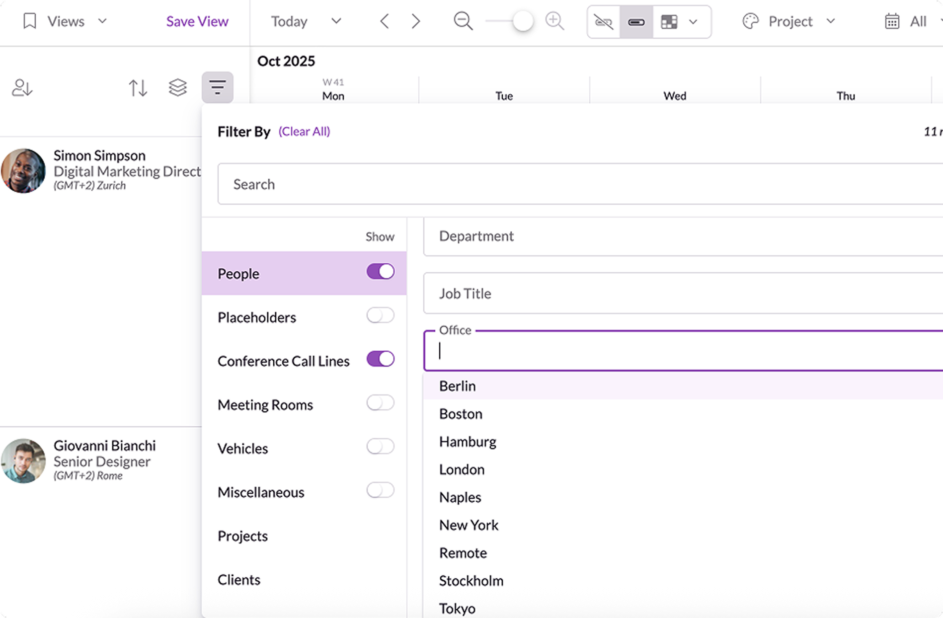Click the sort arrows icon in sidebar
943x618 pixels.
click(138, 87)
